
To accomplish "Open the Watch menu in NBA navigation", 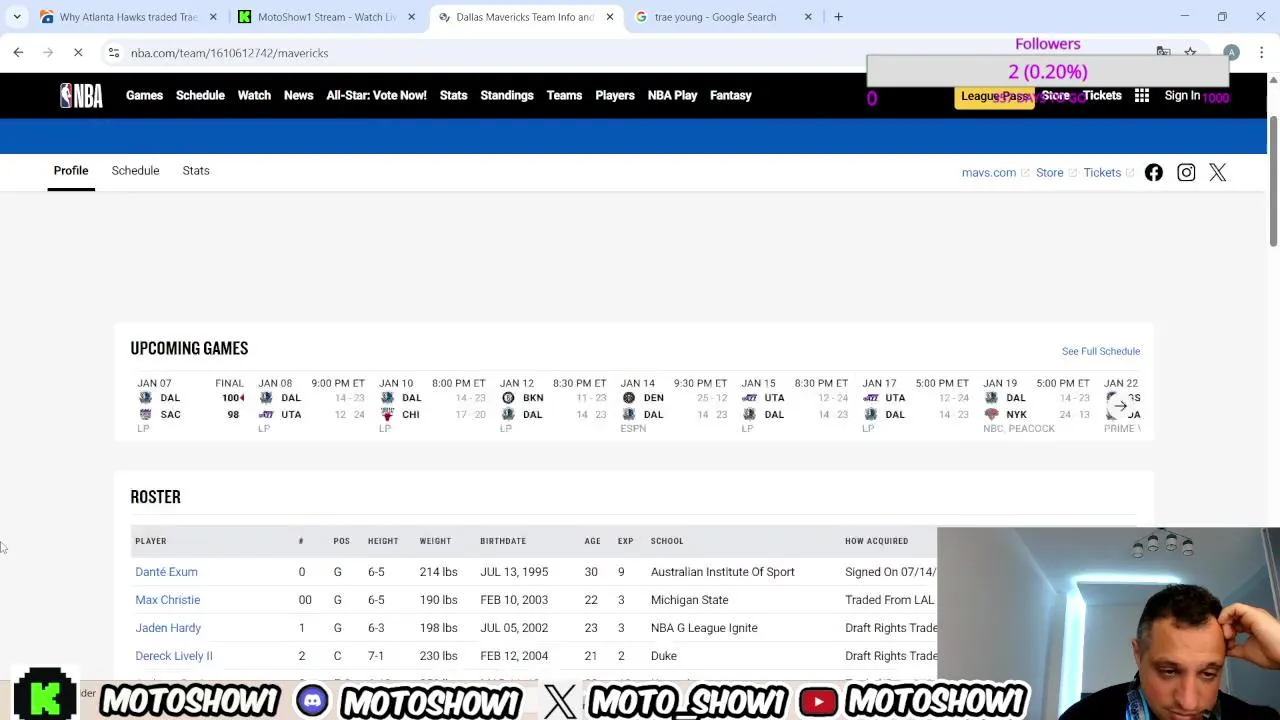I will click(254, 95).
